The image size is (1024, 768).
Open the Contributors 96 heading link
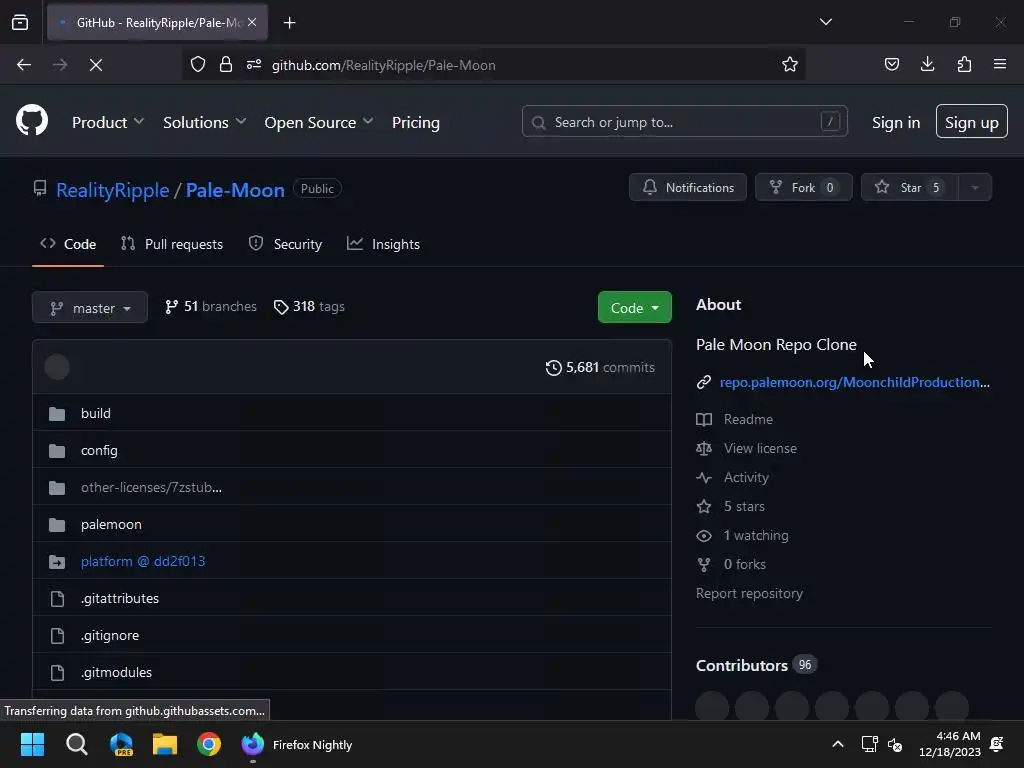(x=756, y=665)
